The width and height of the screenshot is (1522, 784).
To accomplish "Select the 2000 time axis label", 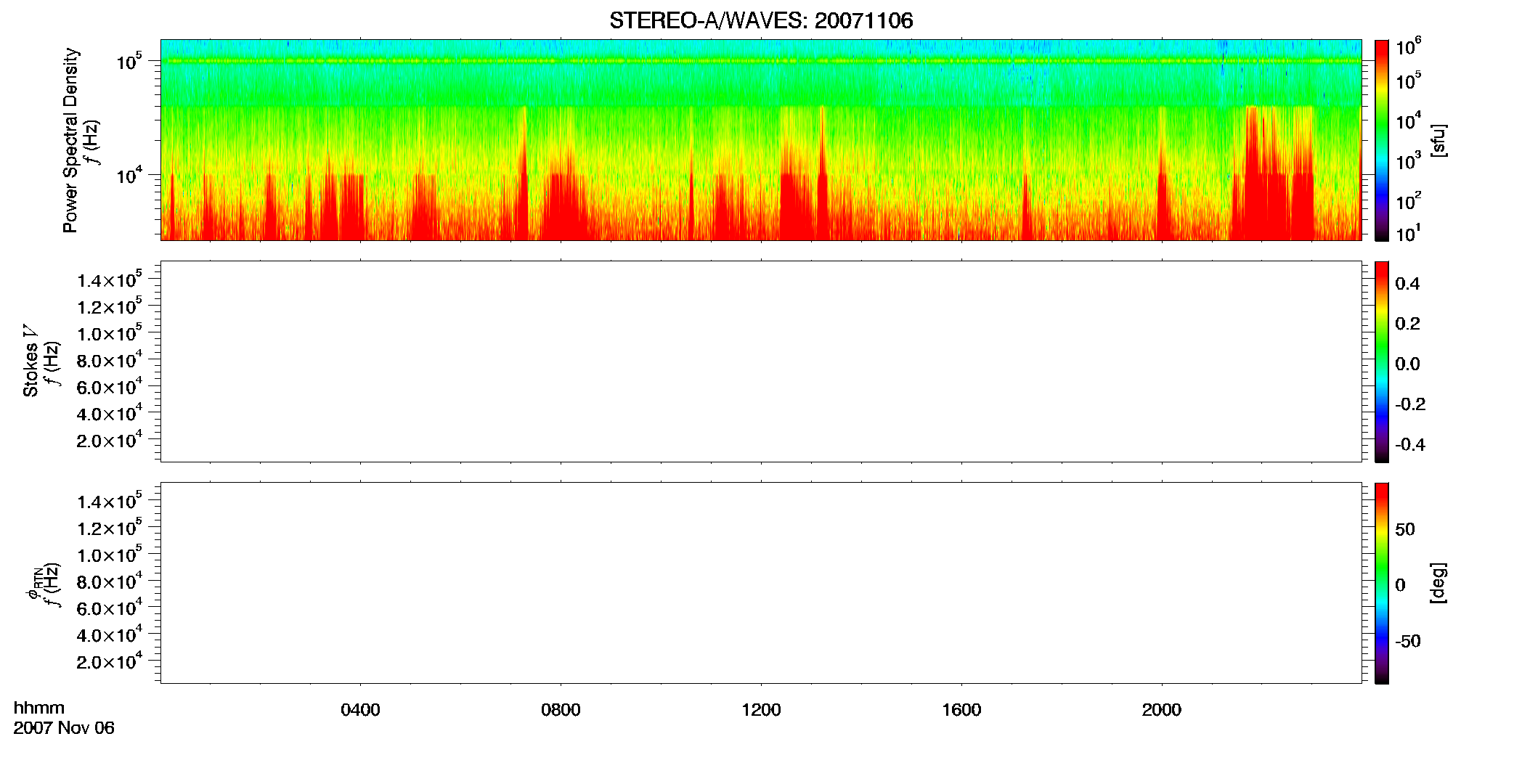I will click(x=1161, y=710).
